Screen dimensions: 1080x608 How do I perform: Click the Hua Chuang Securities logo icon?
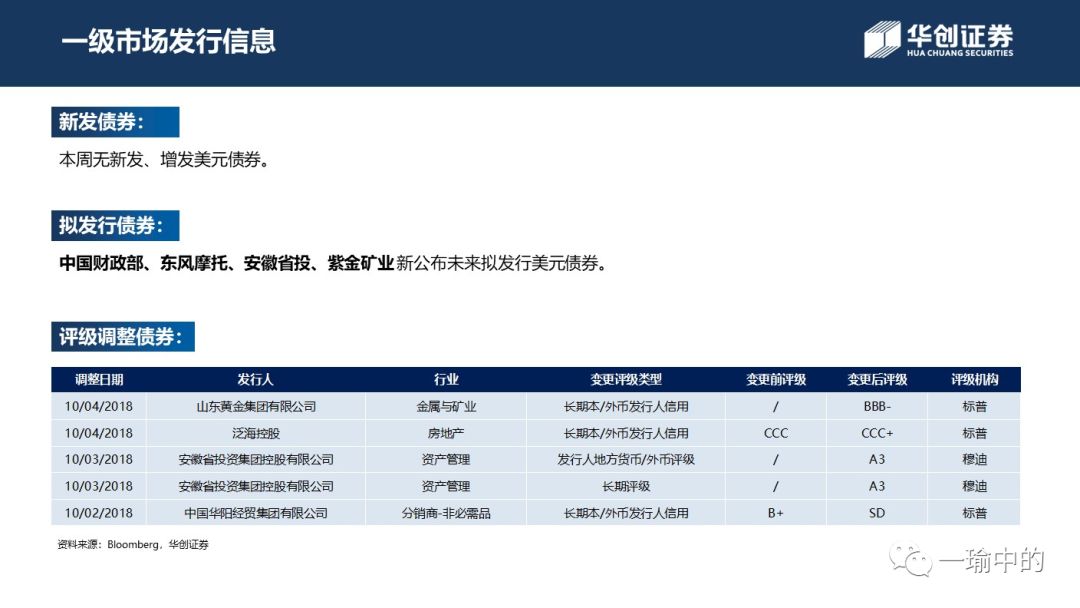pos(882,39)
